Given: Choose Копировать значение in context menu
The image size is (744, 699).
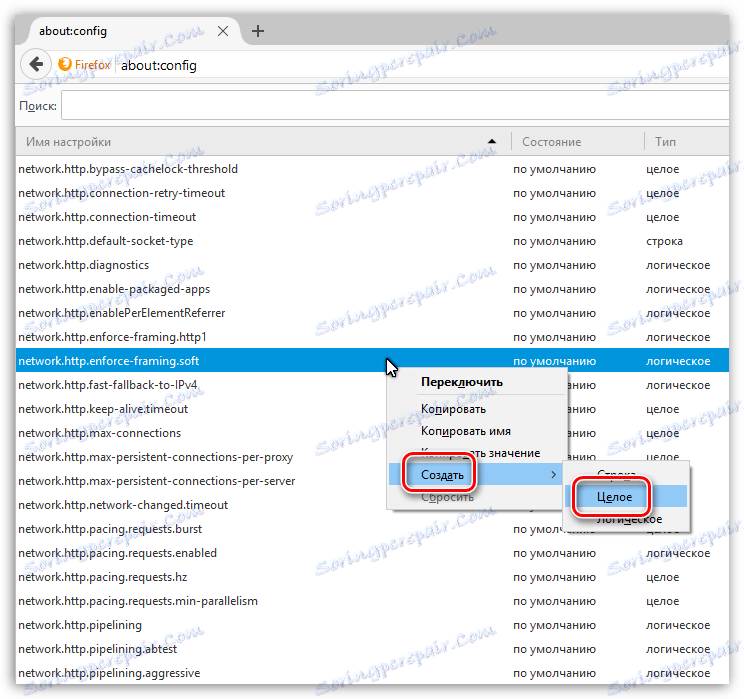Looking at the screenshot, I should pos(477,453).
